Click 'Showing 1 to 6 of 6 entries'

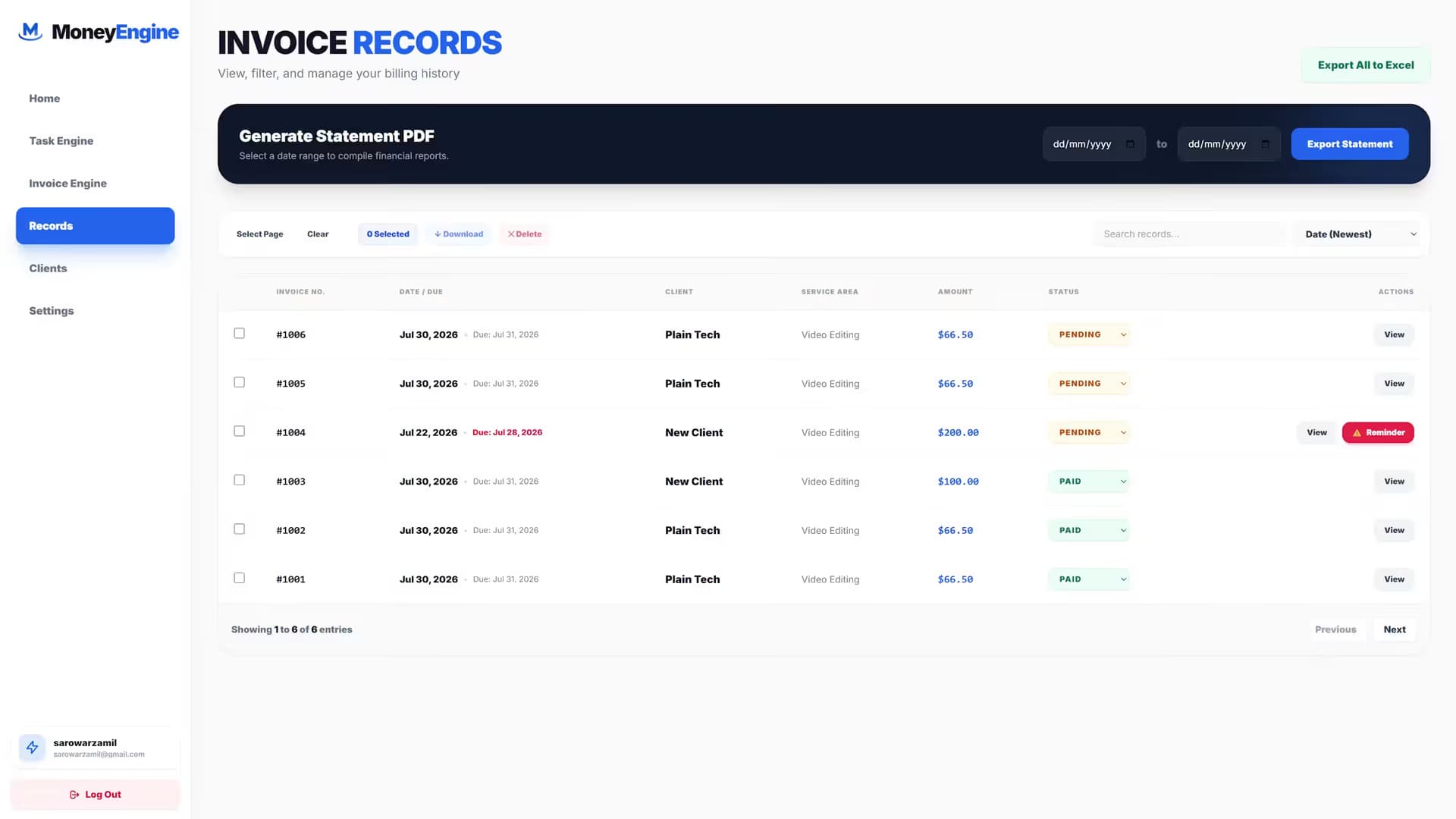coord(291,629)
